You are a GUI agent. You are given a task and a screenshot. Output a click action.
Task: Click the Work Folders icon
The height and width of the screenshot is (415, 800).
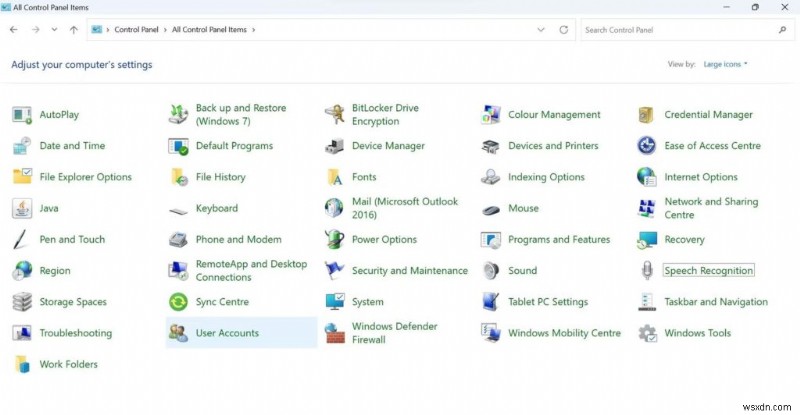click(22, 364)
